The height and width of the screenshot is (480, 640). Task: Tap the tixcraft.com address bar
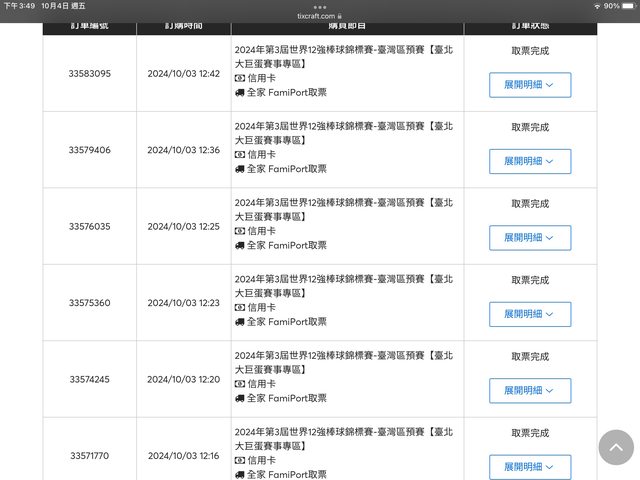tap(318, 17)
